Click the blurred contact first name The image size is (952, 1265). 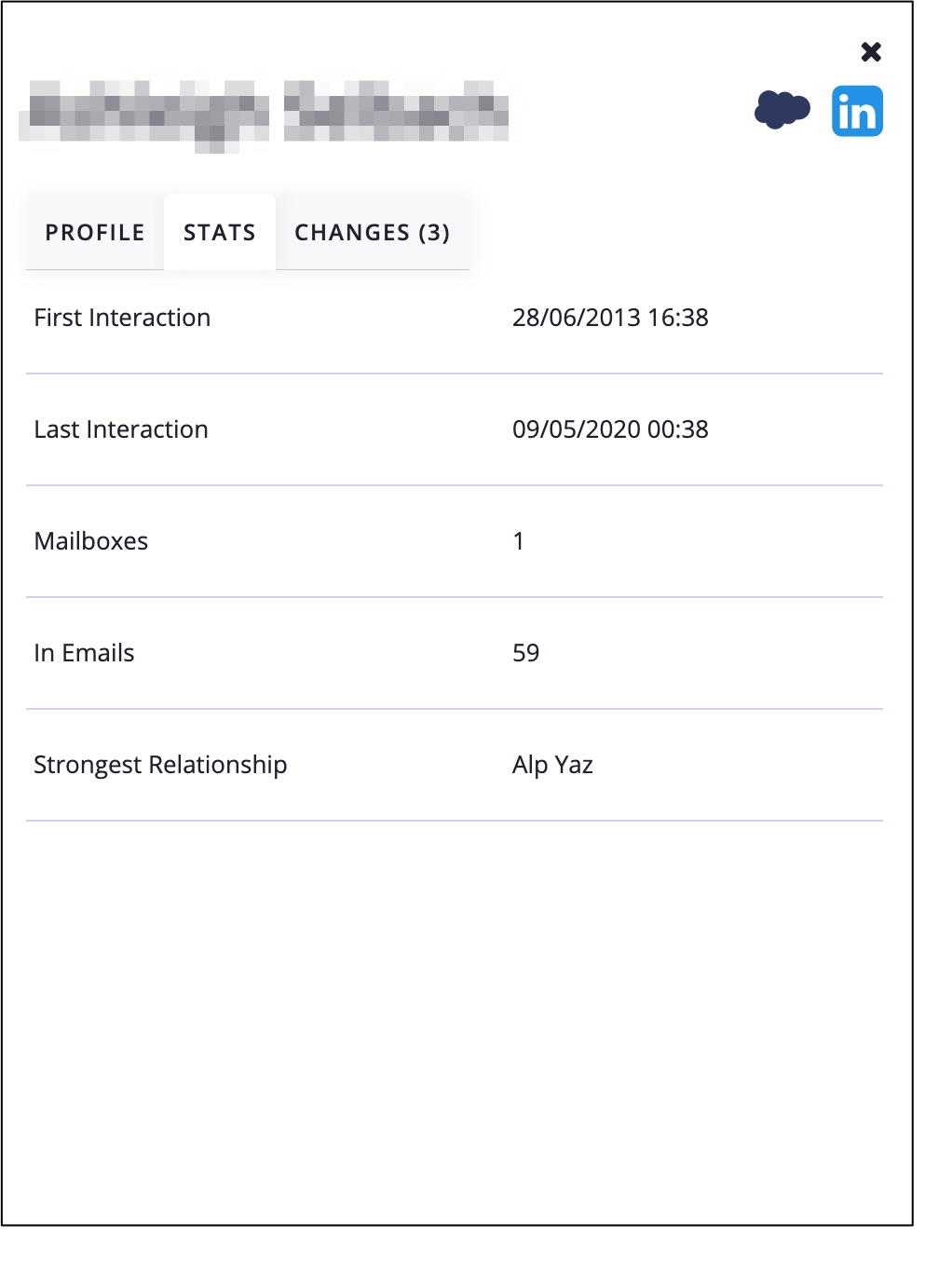144,114
